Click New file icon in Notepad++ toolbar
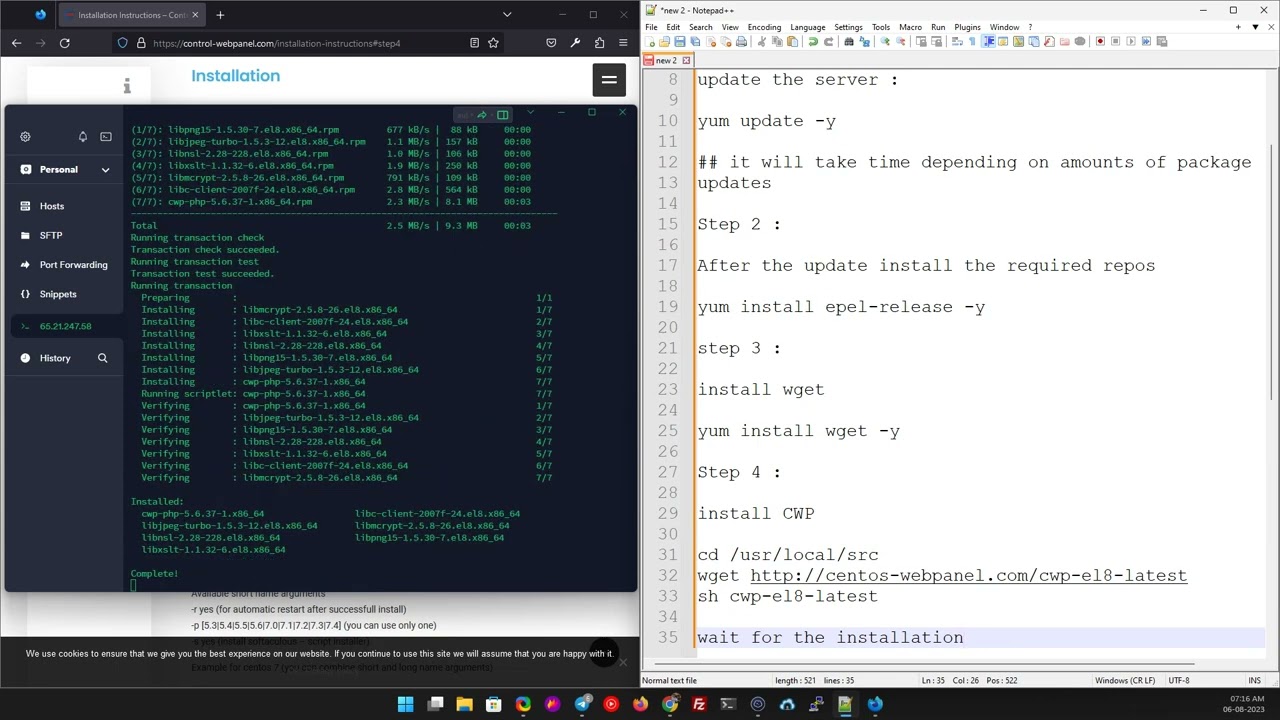1280x720 pixels. 650,41
